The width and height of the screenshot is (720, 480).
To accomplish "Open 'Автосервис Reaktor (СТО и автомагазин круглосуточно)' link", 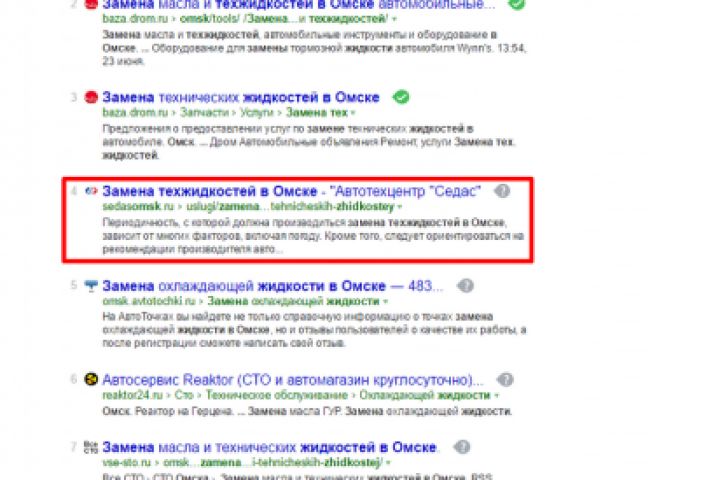I will [293, 380].
